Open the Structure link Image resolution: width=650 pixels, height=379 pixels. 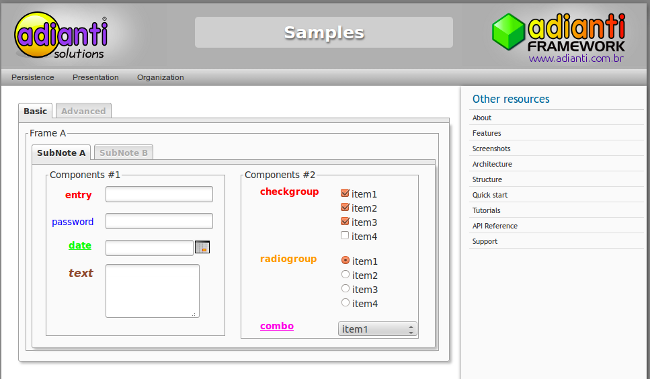[x=487, y=180]
